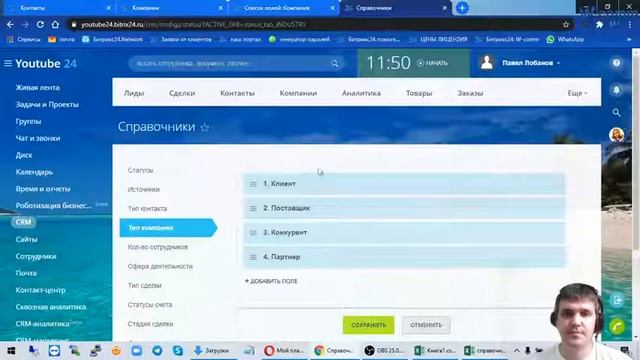Open Чат и звонки in the left menu

coord(38,138)
